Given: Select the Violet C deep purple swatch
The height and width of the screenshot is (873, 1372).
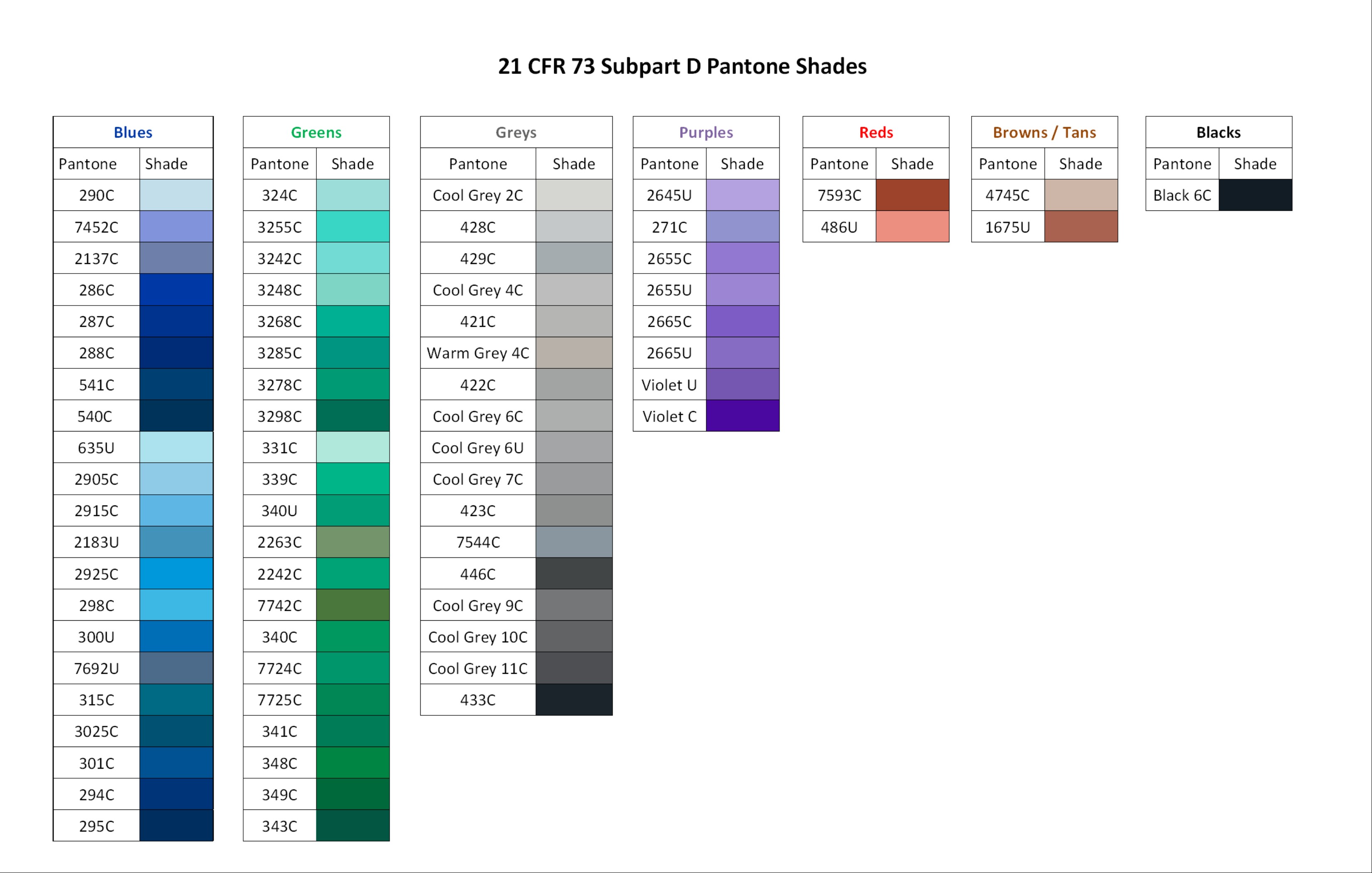Looking at the screenshot, I should [x=743, y=416].
